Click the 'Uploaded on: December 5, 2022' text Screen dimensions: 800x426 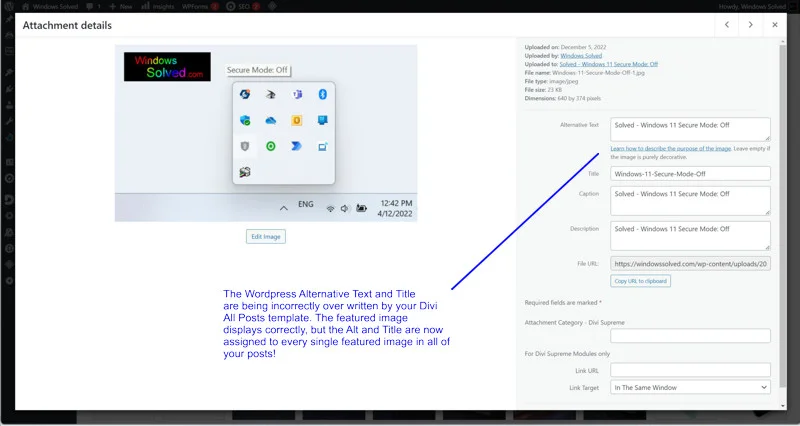[x=565, y=47]
